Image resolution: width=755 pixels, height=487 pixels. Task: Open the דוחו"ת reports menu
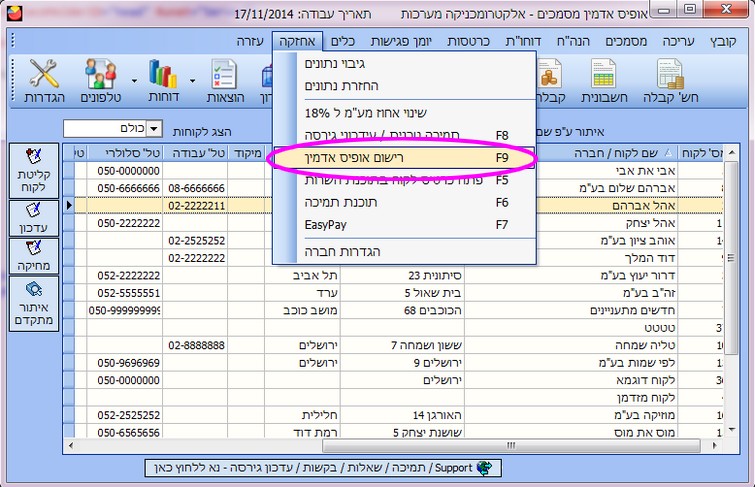[523, 41]
